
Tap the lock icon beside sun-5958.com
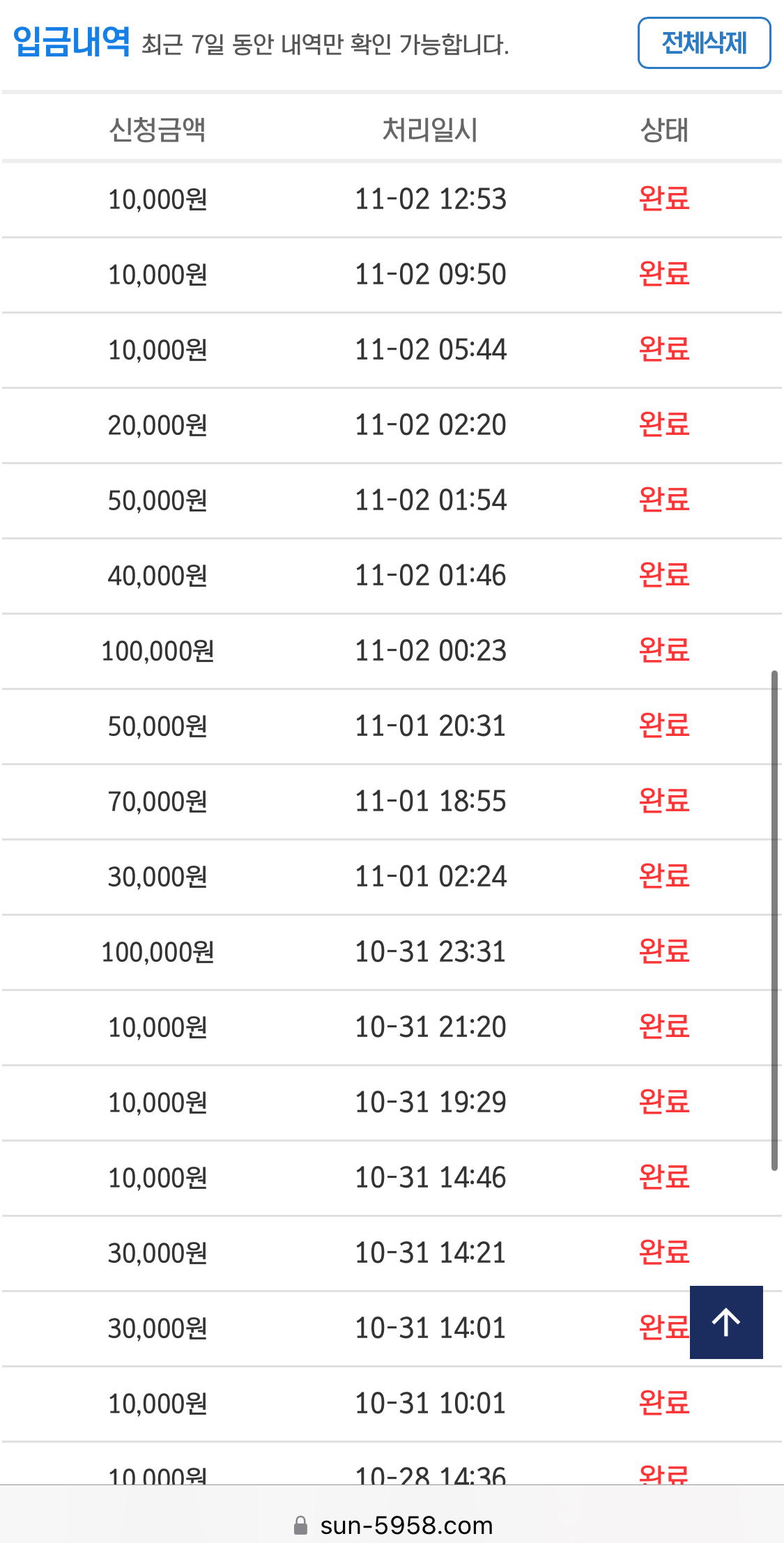[x=300, y=1526]
